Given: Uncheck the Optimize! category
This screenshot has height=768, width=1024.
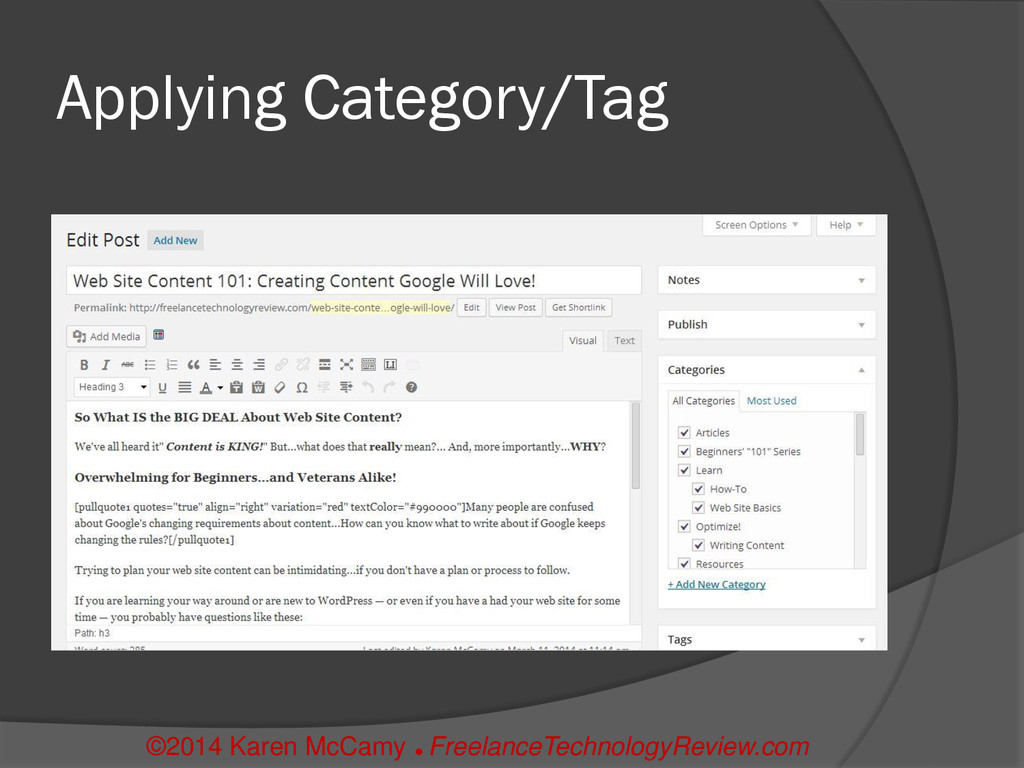Looking at the screenshot, I should tap(684, 526).
